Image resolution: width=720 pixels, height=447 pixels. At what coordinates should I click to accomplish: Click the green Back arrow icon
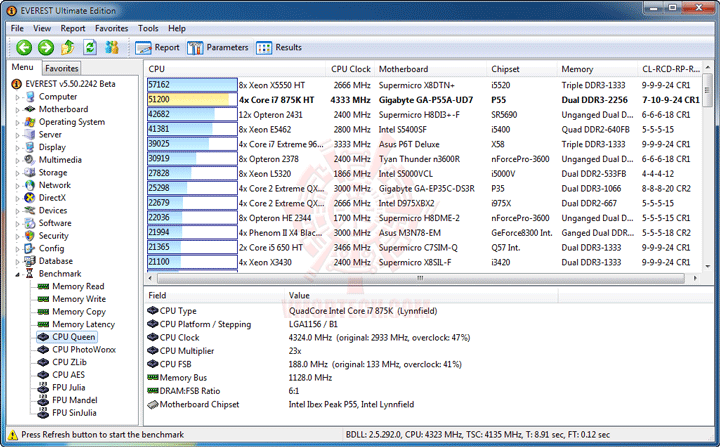coord(24,47)
